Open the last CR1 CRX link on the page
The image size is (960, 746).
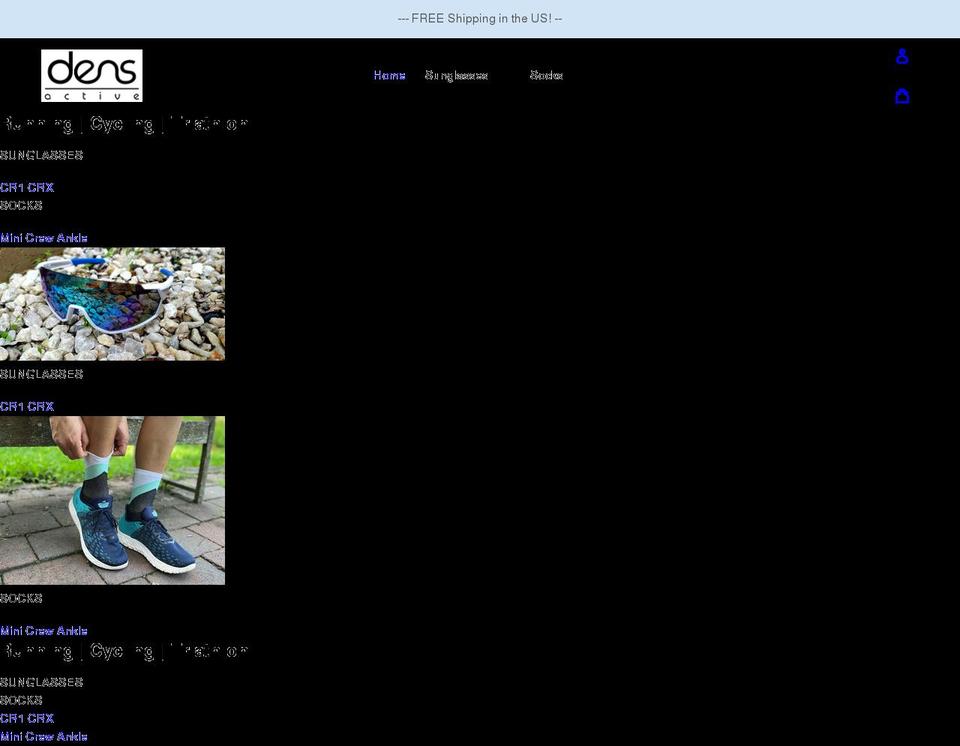pyautogui.click(x=27, y=718)
